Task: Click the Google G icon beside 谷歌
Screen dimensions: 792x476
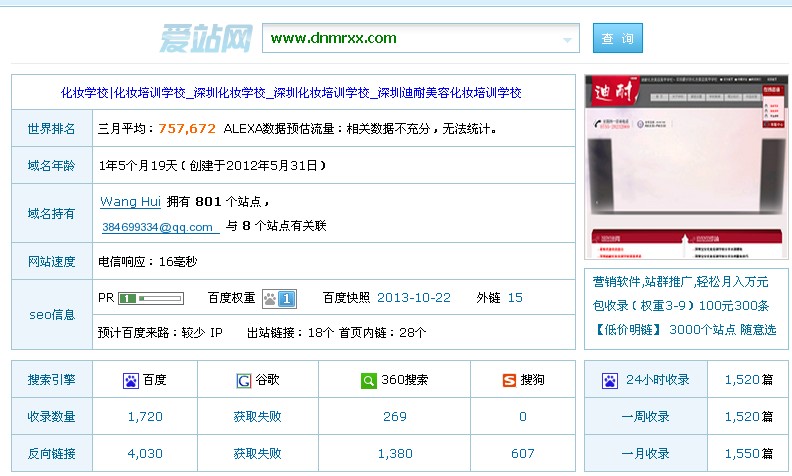Action: coord(243,380)
